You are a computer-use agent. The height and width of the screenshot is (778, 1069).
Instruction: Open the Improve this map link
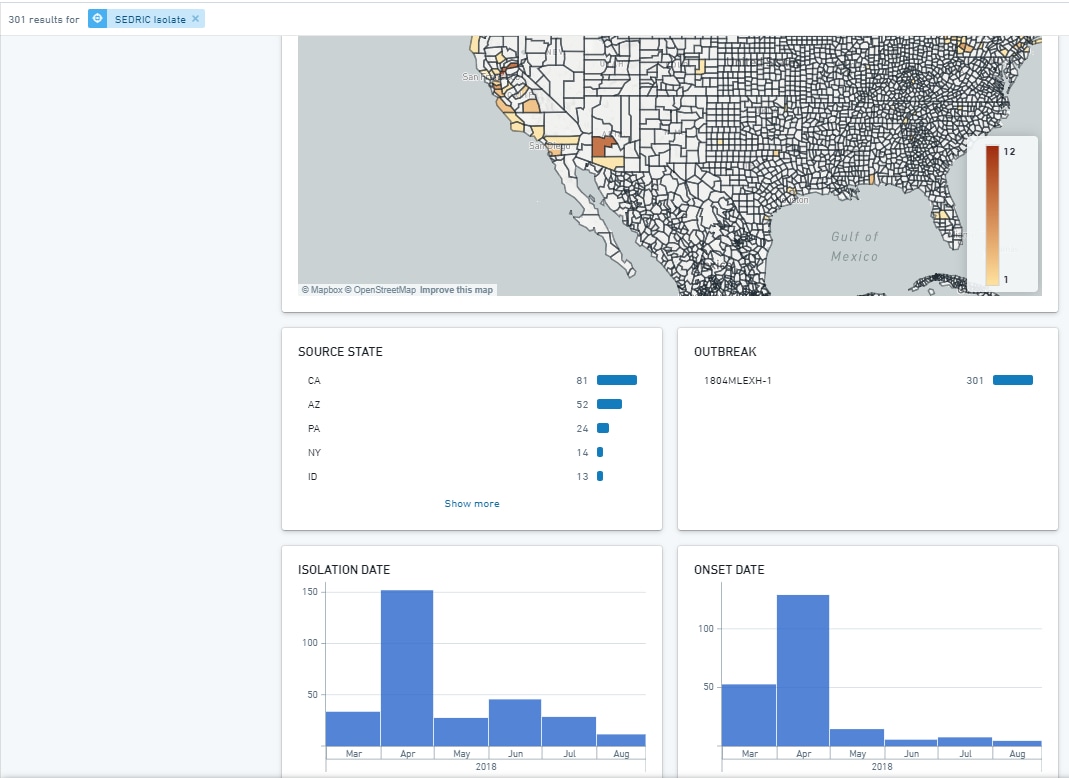pyautogui.click(x=456, y=290)
